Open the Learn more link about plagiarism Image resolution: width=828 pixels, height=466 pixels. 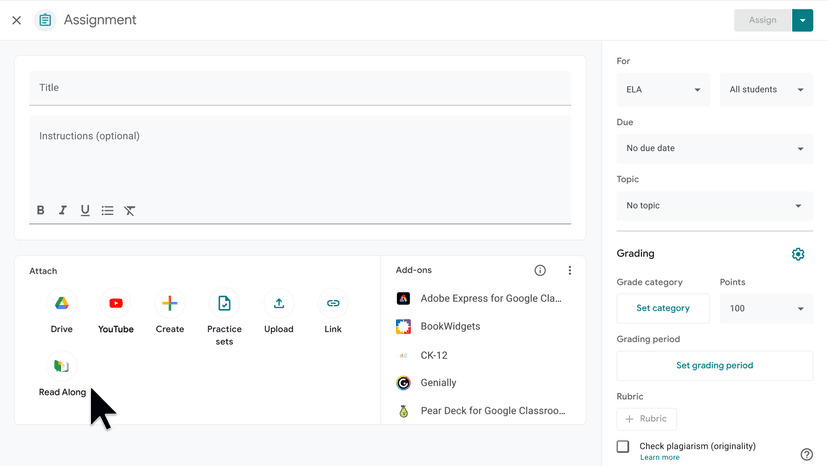pyautogui.click(x=660, y=458)
